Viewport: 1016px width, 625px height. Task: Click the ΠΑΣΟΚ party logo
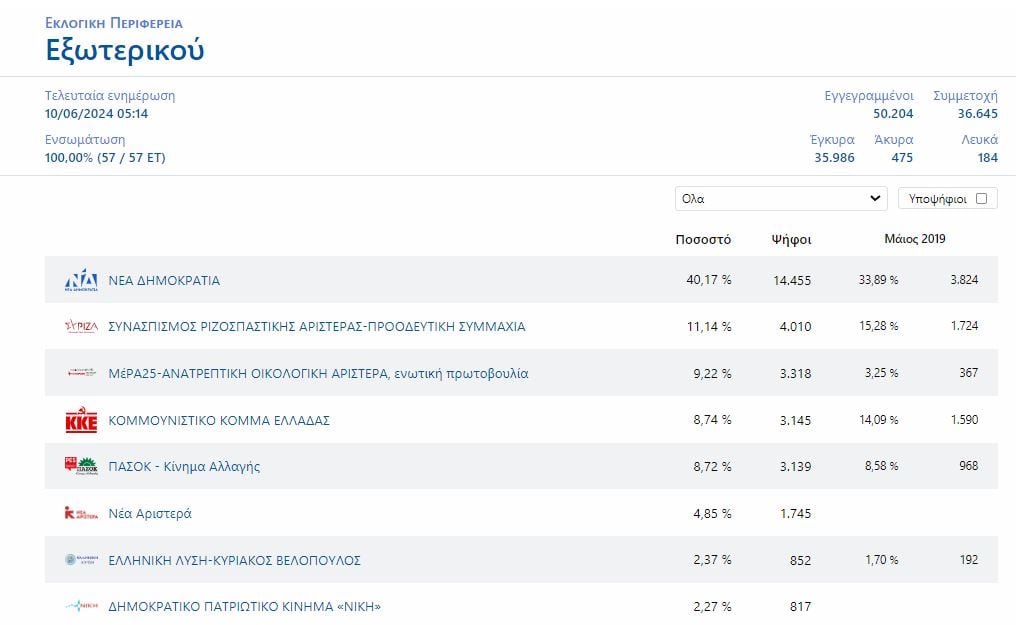click(x=81, y=466)
